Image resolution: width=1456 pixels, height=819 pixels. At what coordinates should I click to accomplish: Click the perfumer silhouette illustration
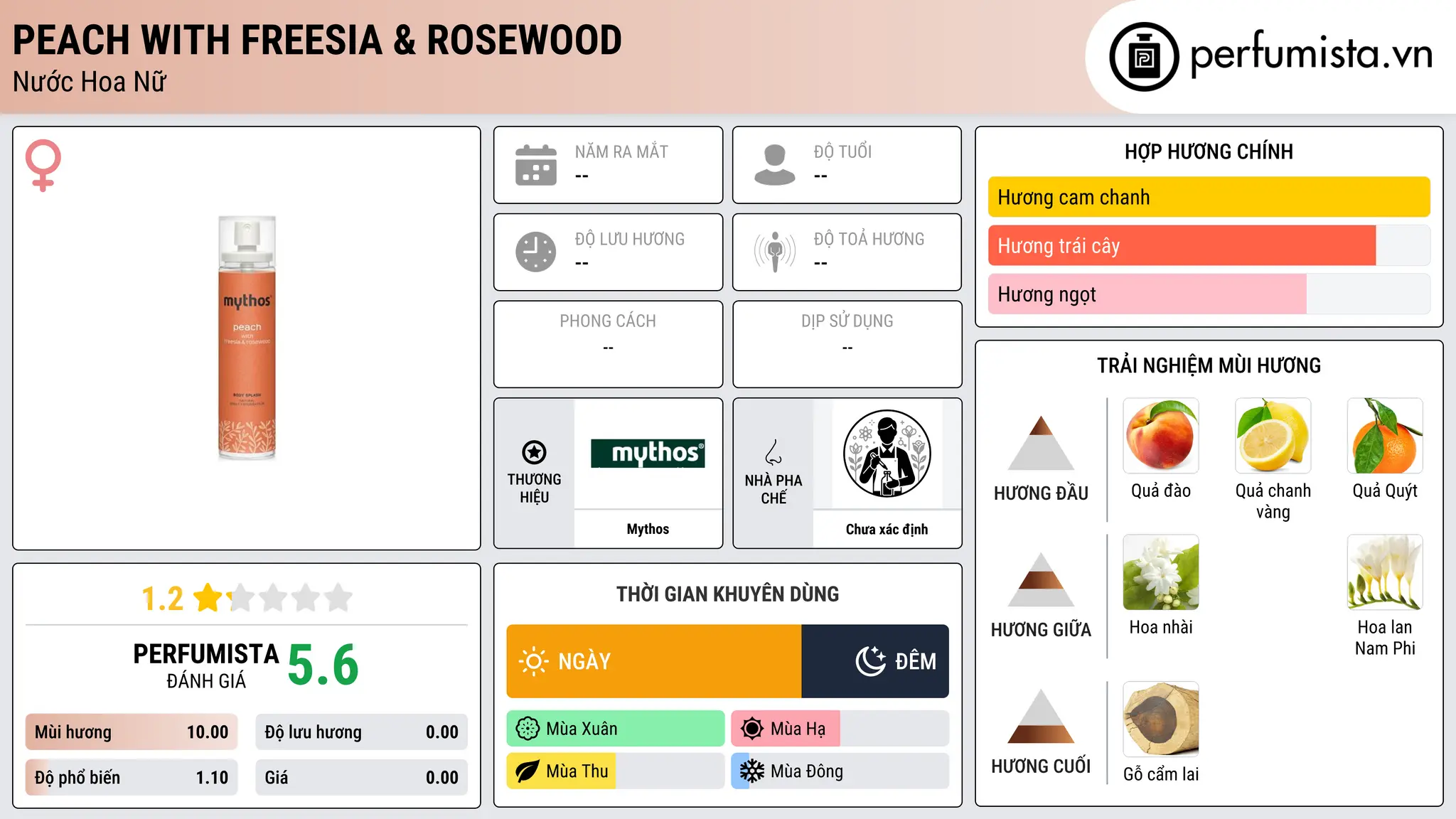pyautogui.click(x=887, y=454)
